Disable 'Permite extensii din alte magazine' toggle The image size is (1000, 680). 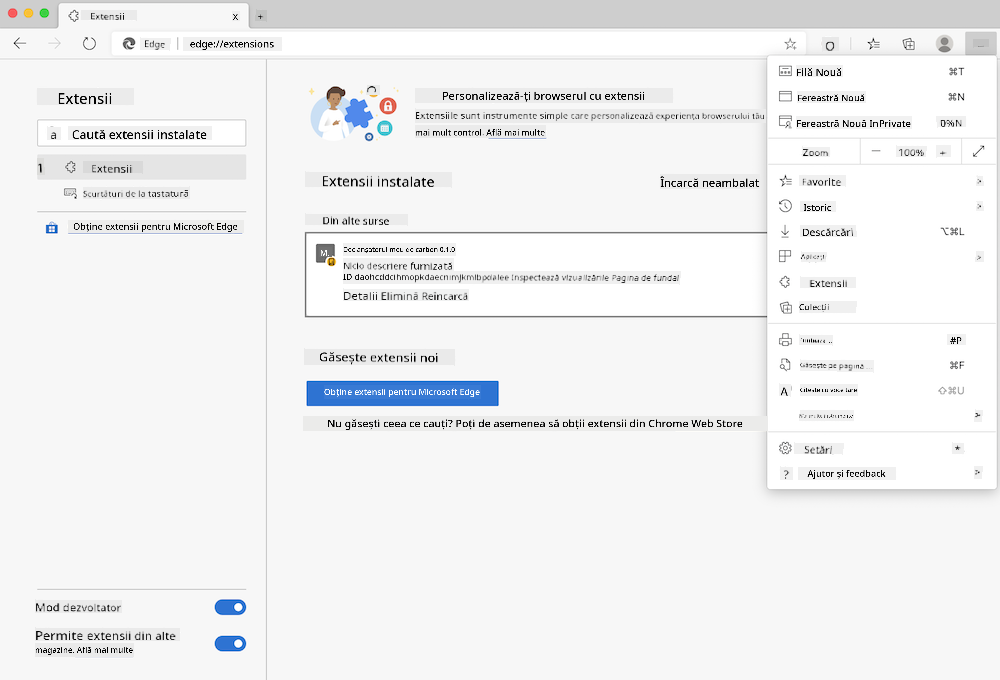[230, 643]
